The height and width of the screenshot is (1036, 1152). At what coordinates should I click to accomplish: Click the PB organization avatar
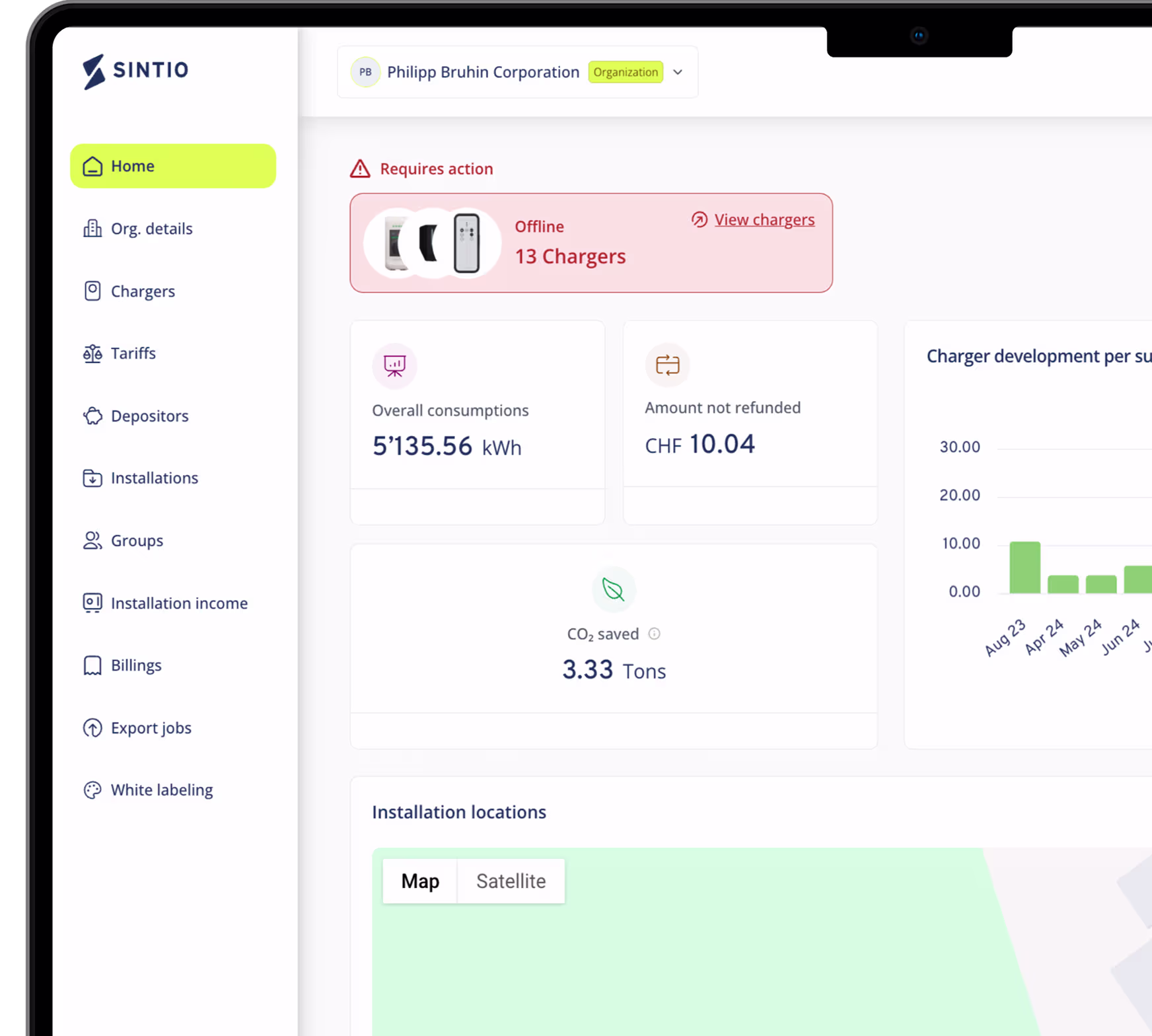(x=365, y=72)
